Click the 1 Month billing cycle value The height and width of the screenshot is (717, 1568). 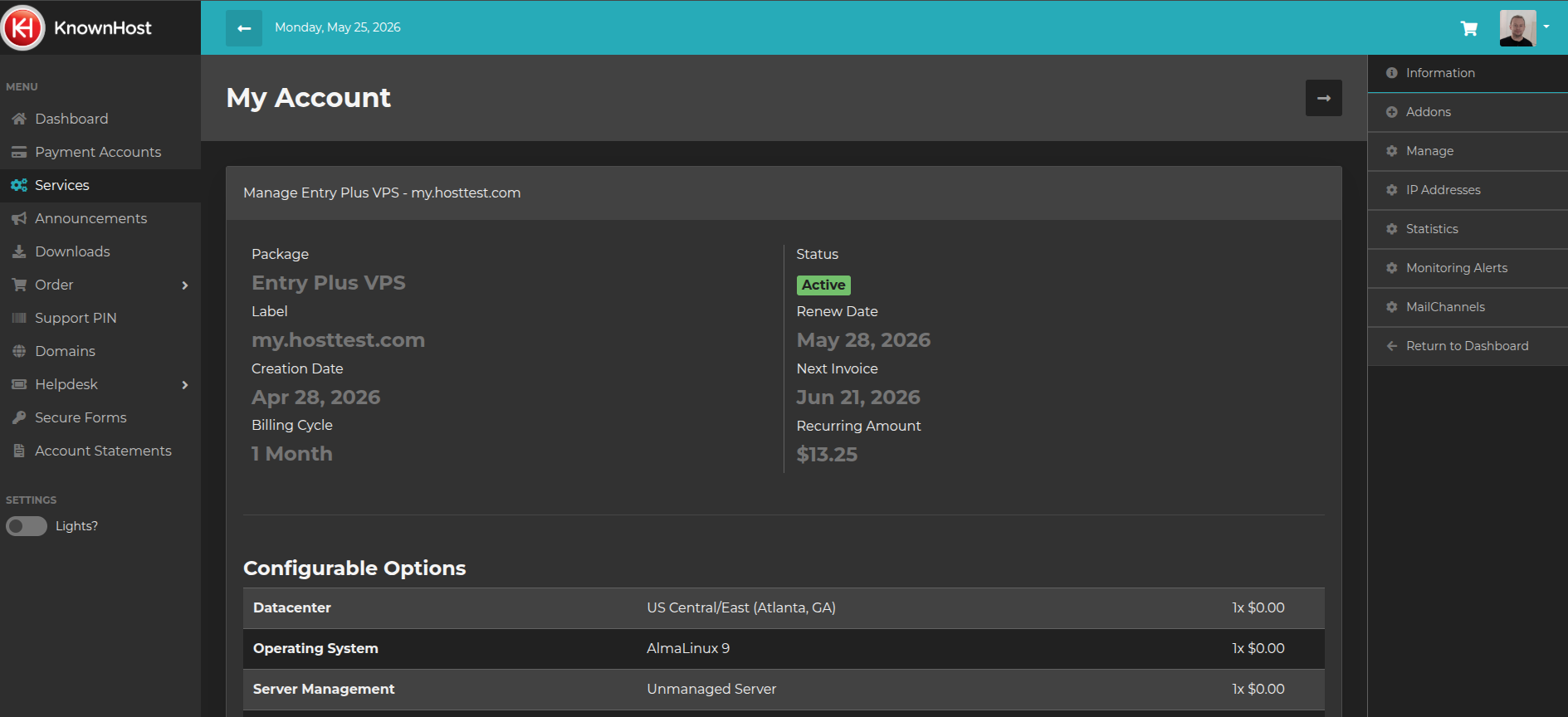point(292,454)
